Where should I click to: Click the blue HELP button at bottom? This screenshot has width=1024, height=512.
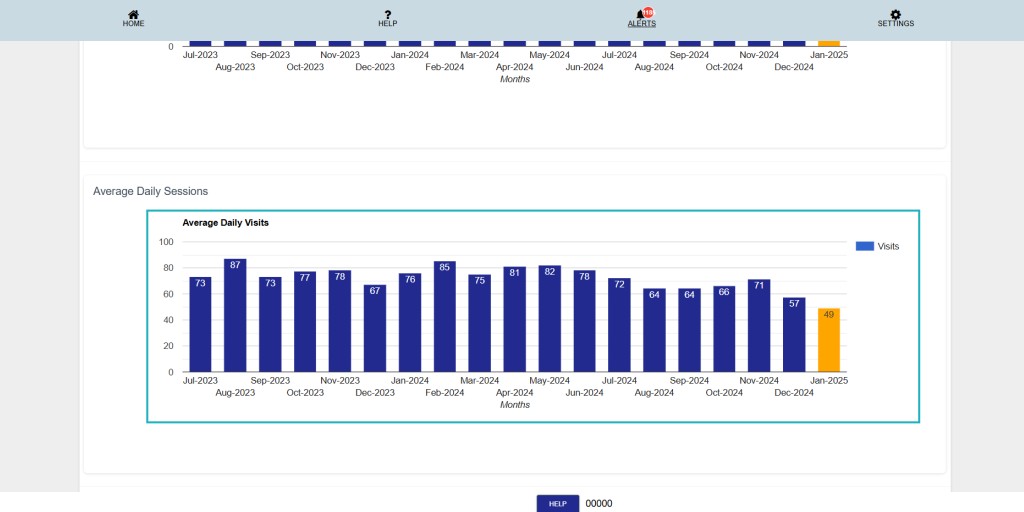click(x=558, y=504)
